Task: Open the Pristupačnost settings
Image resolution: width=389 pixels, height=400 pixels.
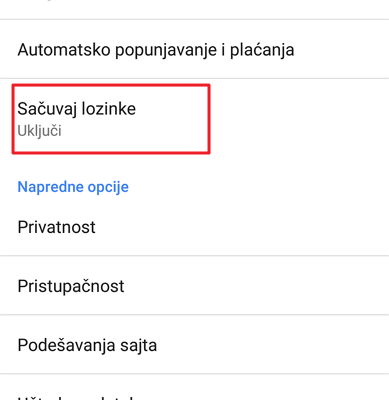Action: pos(194,285)
